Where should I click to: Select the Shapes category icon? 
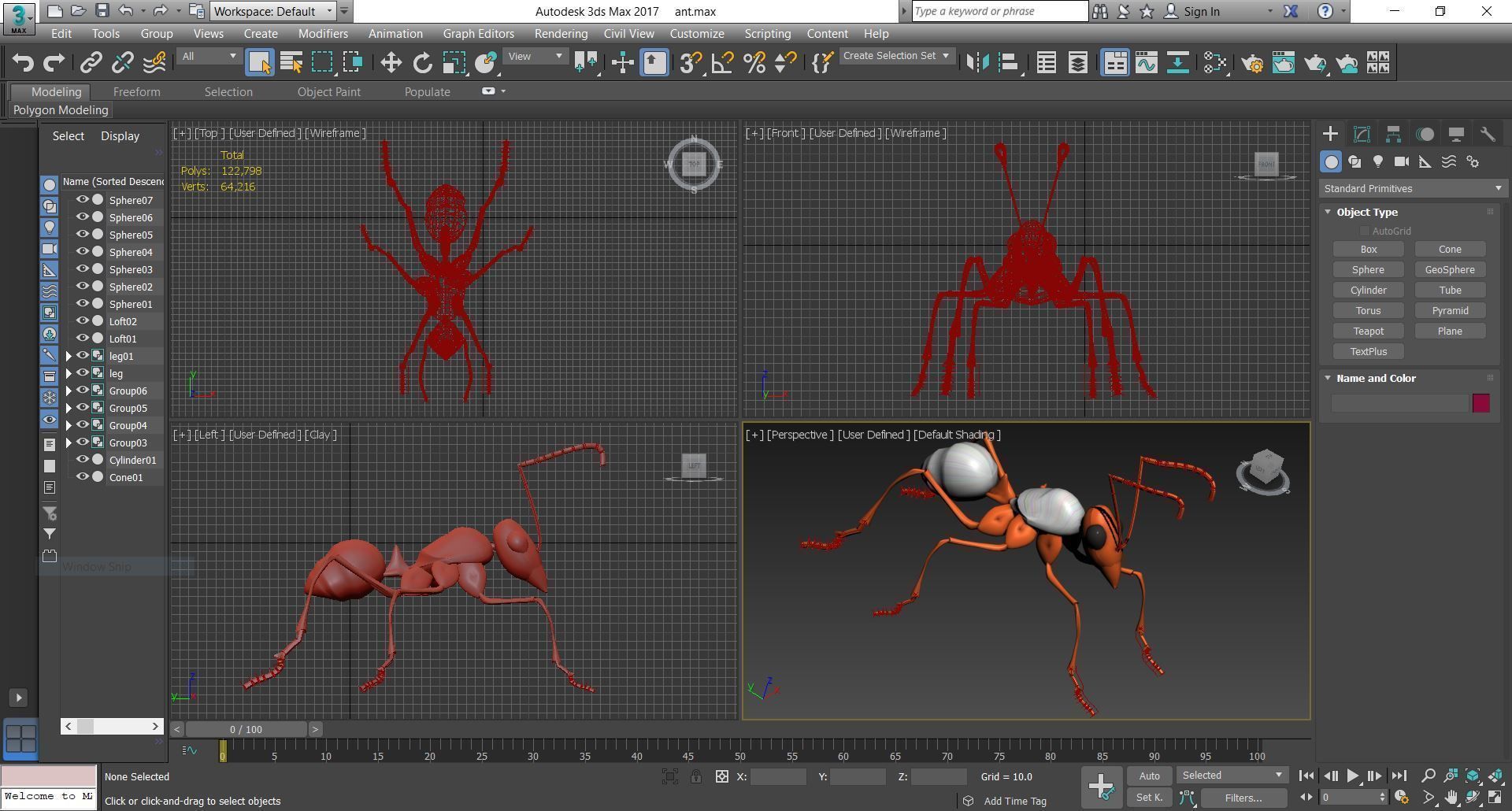(1354, 161)
